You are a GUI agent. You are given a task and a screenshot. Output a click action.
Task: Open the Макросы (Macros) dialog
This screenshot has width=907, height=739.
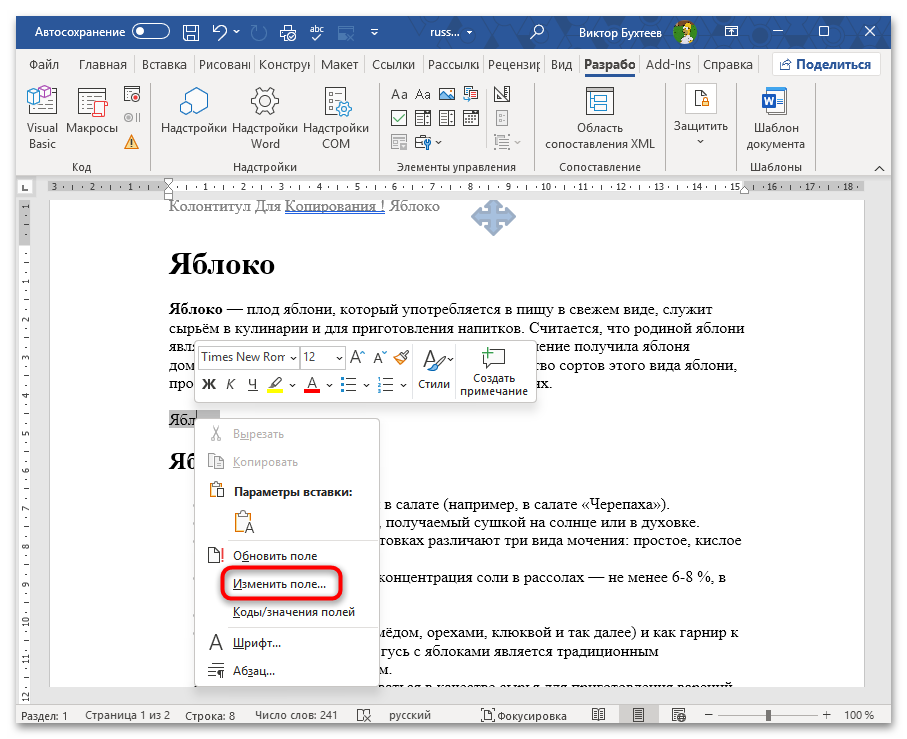(x=92, y=111)
